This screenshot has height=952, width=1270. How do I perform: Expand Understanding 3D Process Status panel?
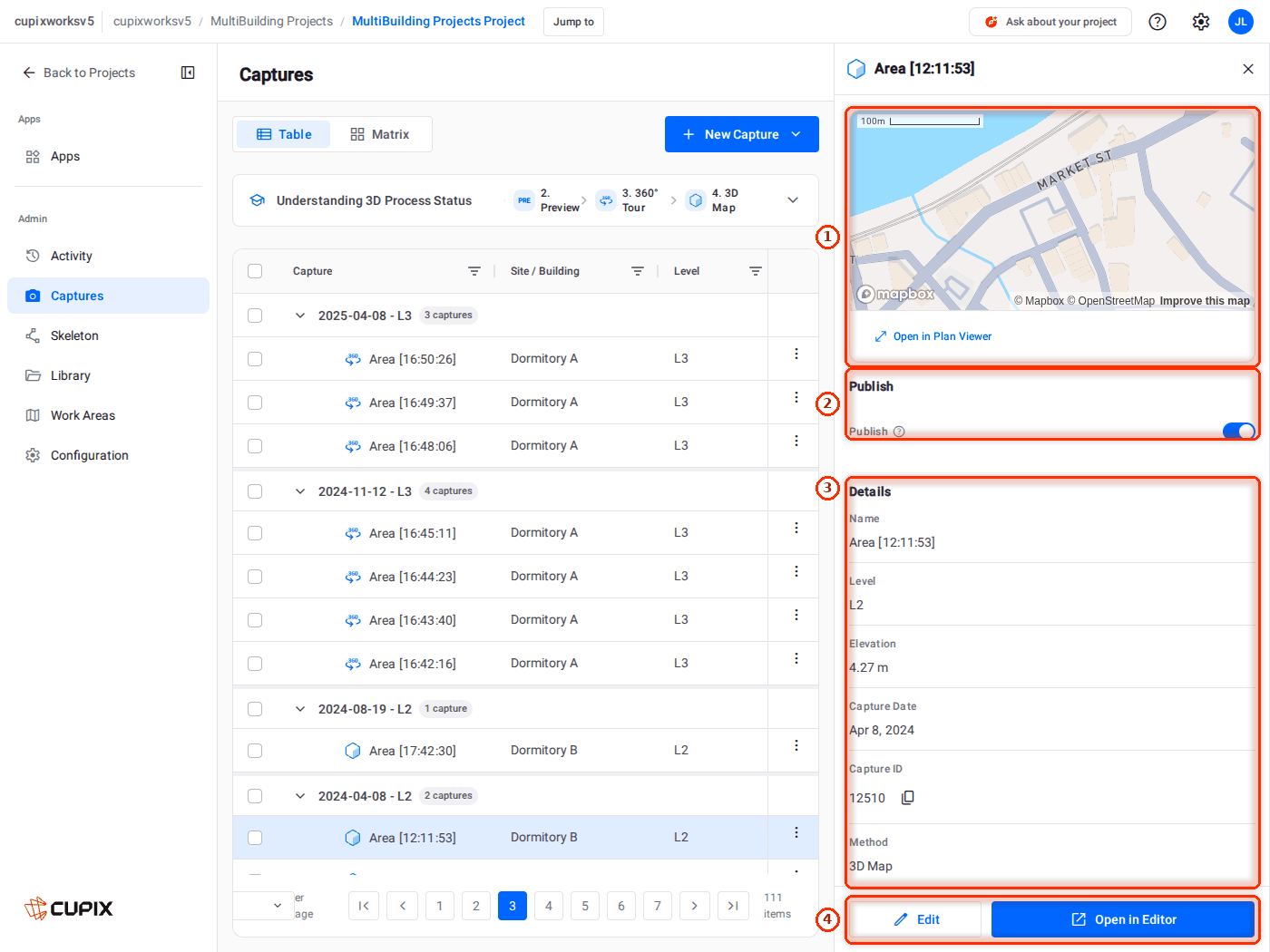793,200
